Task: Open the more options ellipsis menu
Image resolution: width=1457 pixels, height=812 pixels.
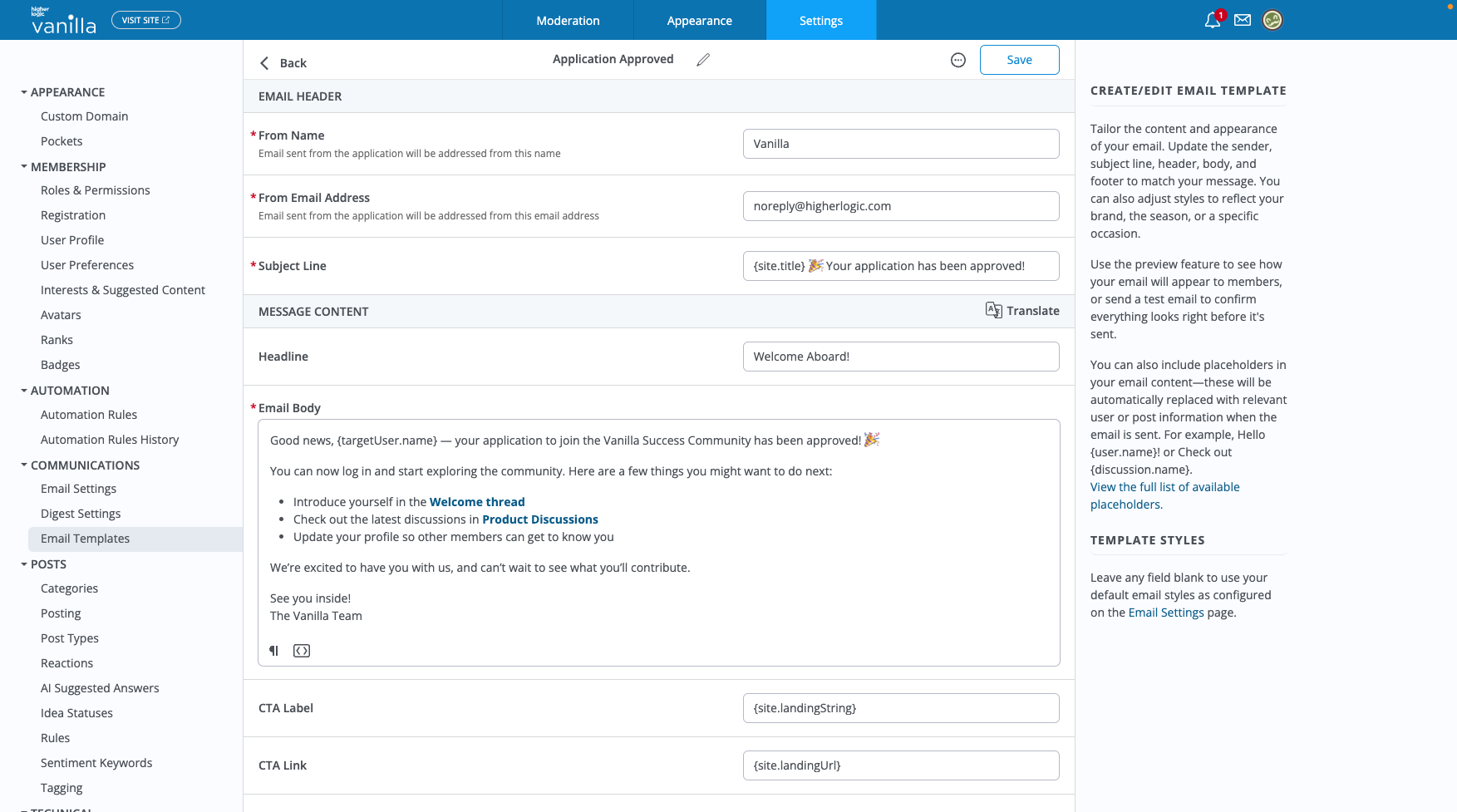Action: [x=958, y=60]
